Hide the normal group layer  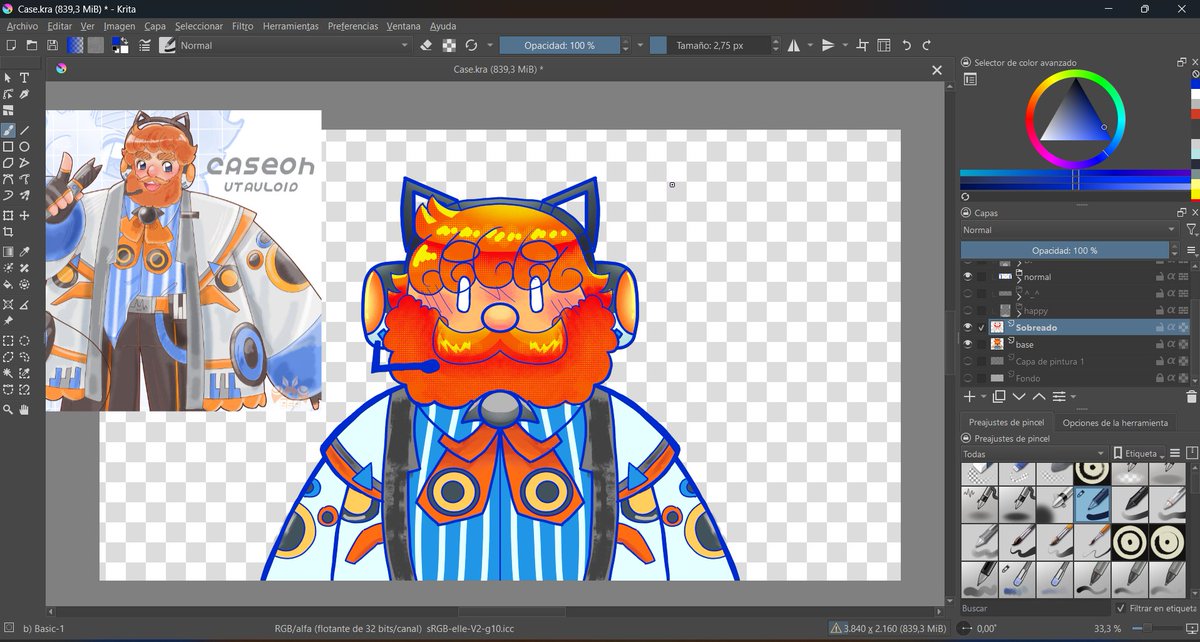[x=968, y=276]
